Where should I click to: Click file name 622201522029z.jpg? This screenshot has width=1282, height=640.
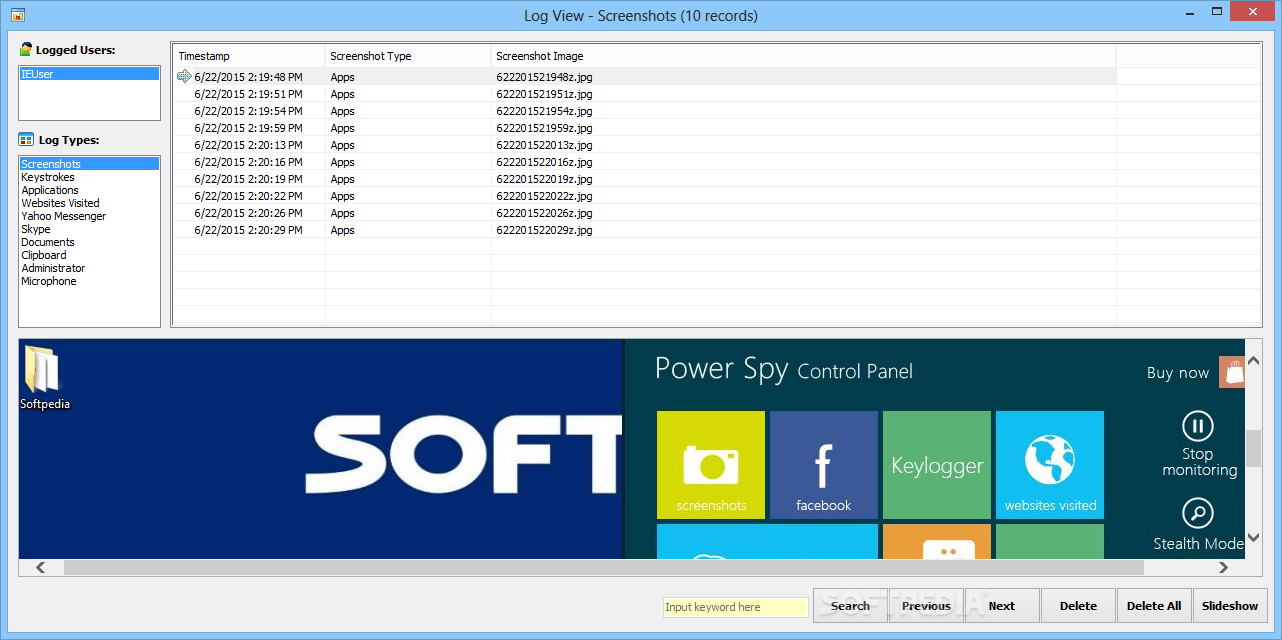pos(544,230)
